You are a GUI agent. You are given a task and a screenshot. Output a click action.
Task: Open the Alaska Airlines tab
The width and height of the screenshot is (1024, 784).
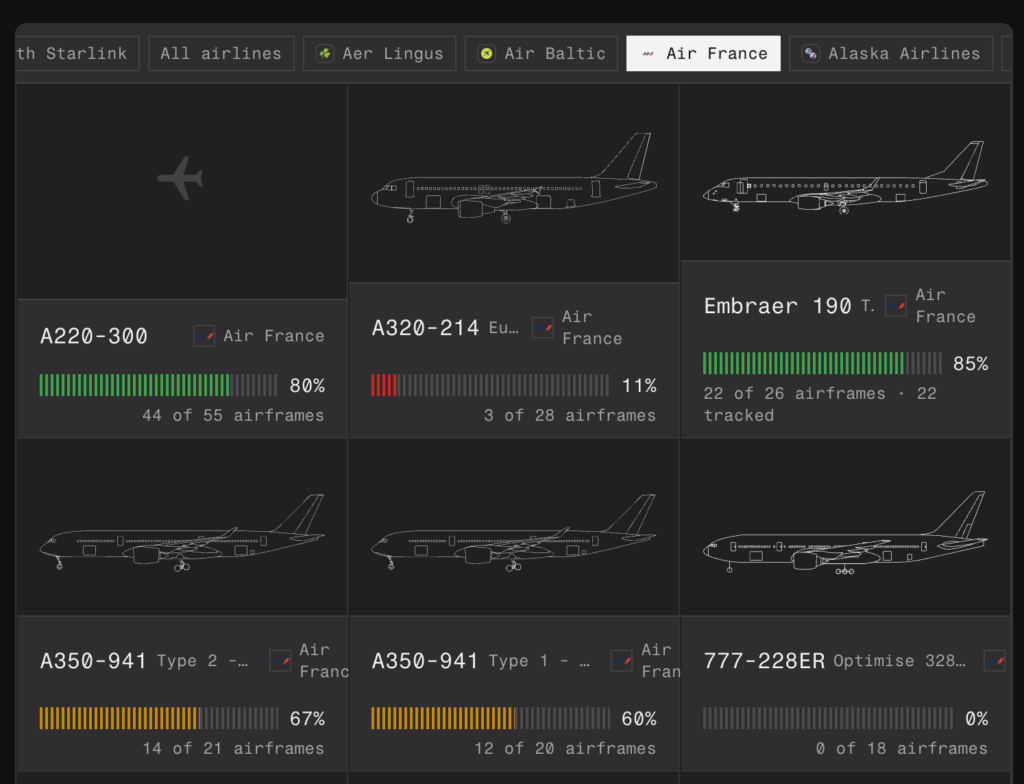tap(891, 54)
